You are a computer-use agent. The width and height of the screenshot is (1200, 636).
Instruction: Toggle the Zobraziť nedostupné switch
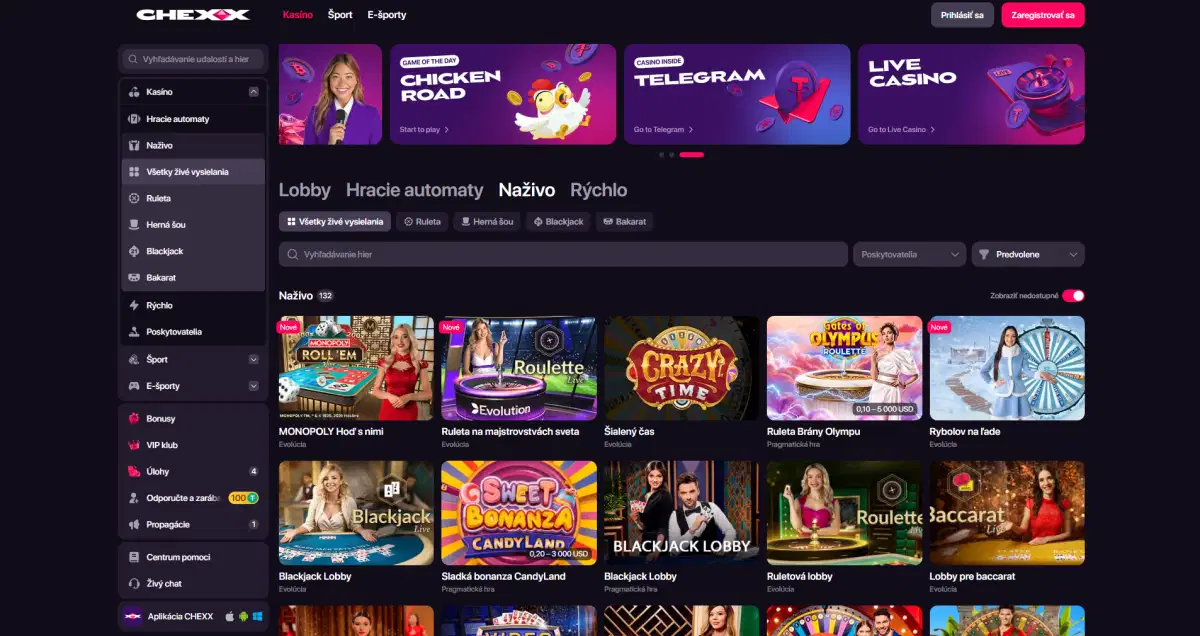click(x=1073, y=296)
